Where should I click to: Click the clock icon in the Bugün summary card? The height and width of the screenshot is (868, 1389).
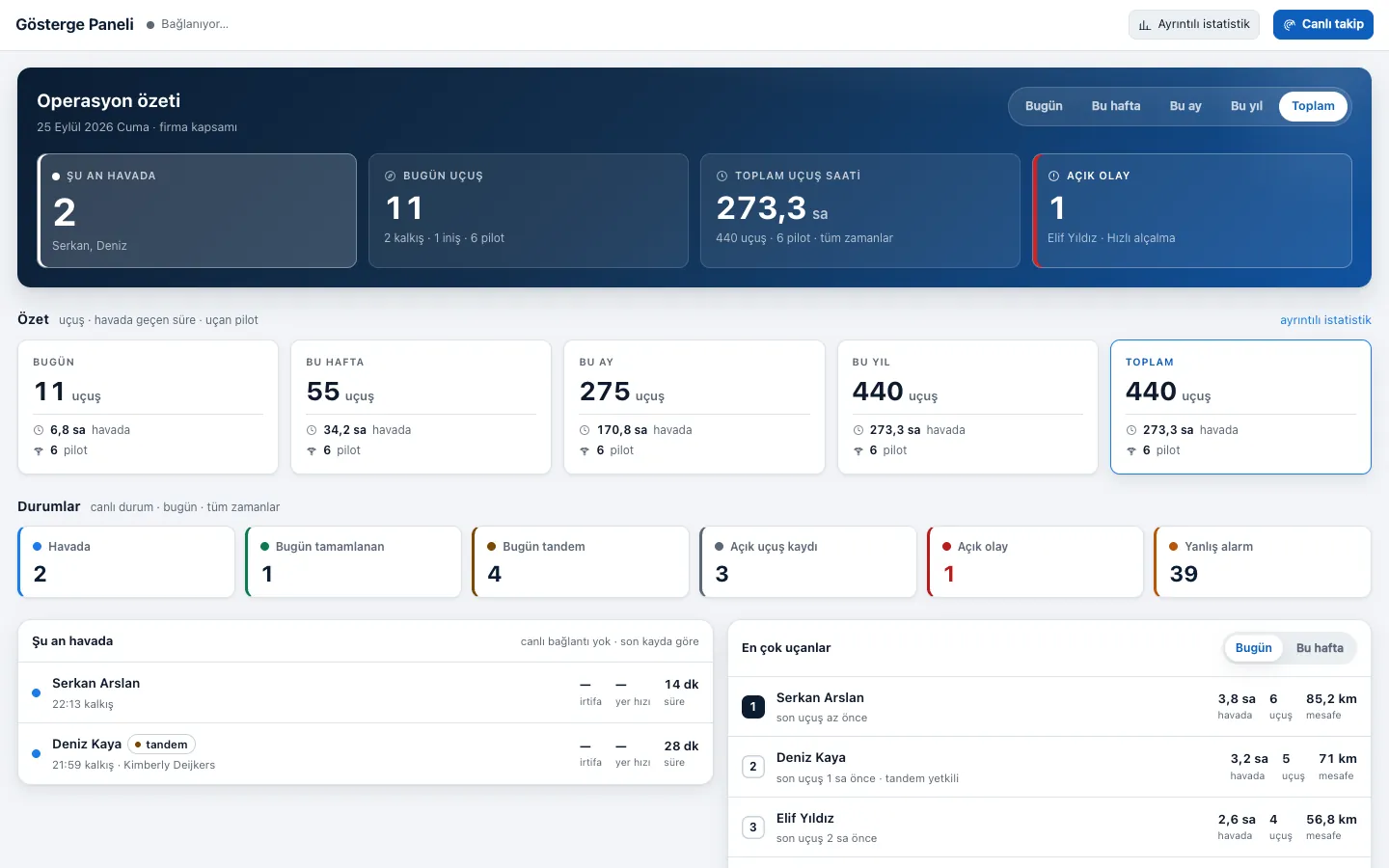pyautogui.click(x=39, y=430)
